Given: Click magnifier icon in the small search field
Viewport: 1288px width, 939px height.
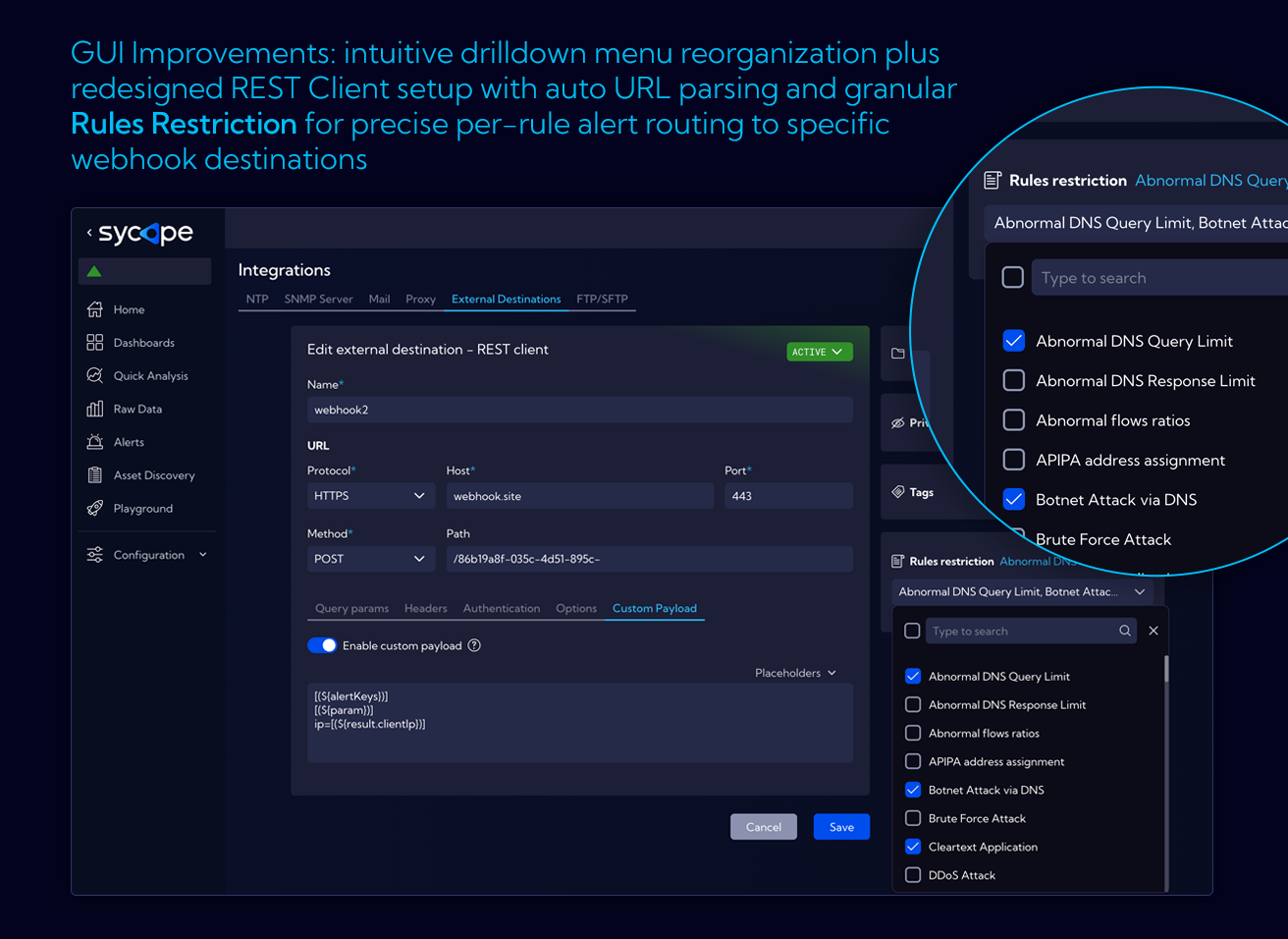Looking at the screenshot, I should click(x=1125, y=631).
